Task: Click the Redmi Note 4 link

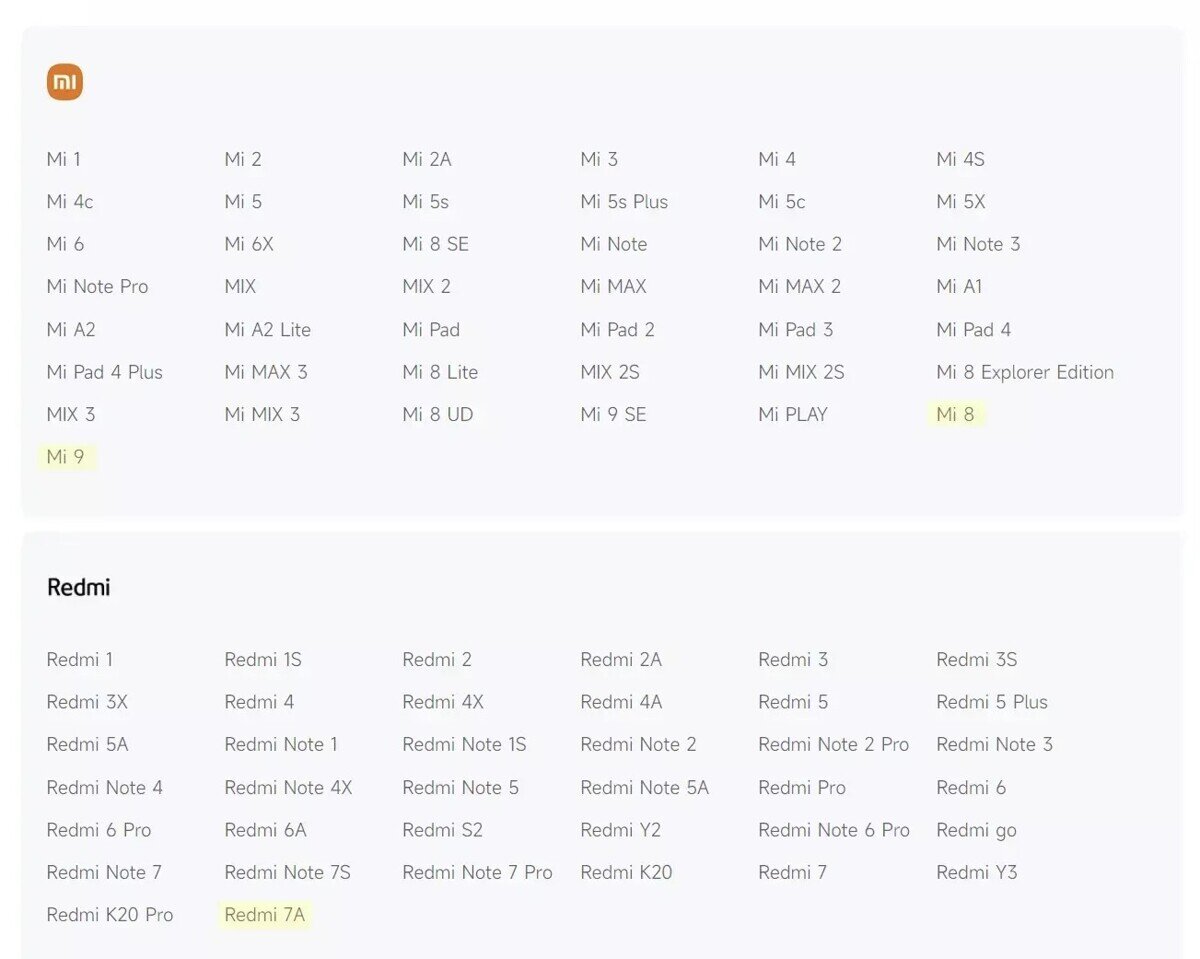Action: click(105, 788)
